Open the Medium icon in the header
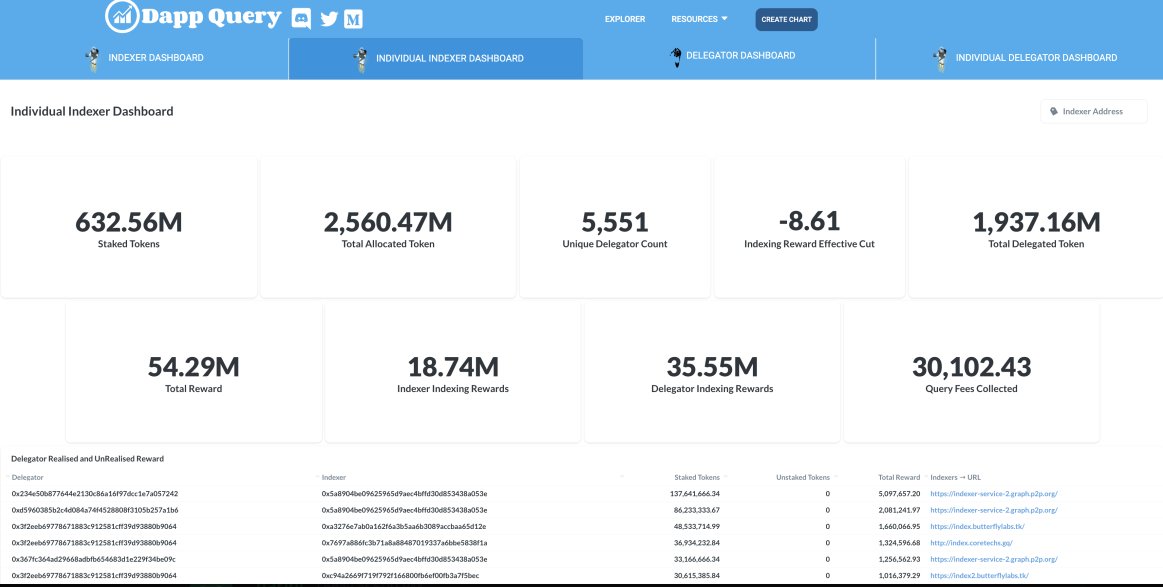Viewport: 1163px width, 587px height. coord(353,18)
